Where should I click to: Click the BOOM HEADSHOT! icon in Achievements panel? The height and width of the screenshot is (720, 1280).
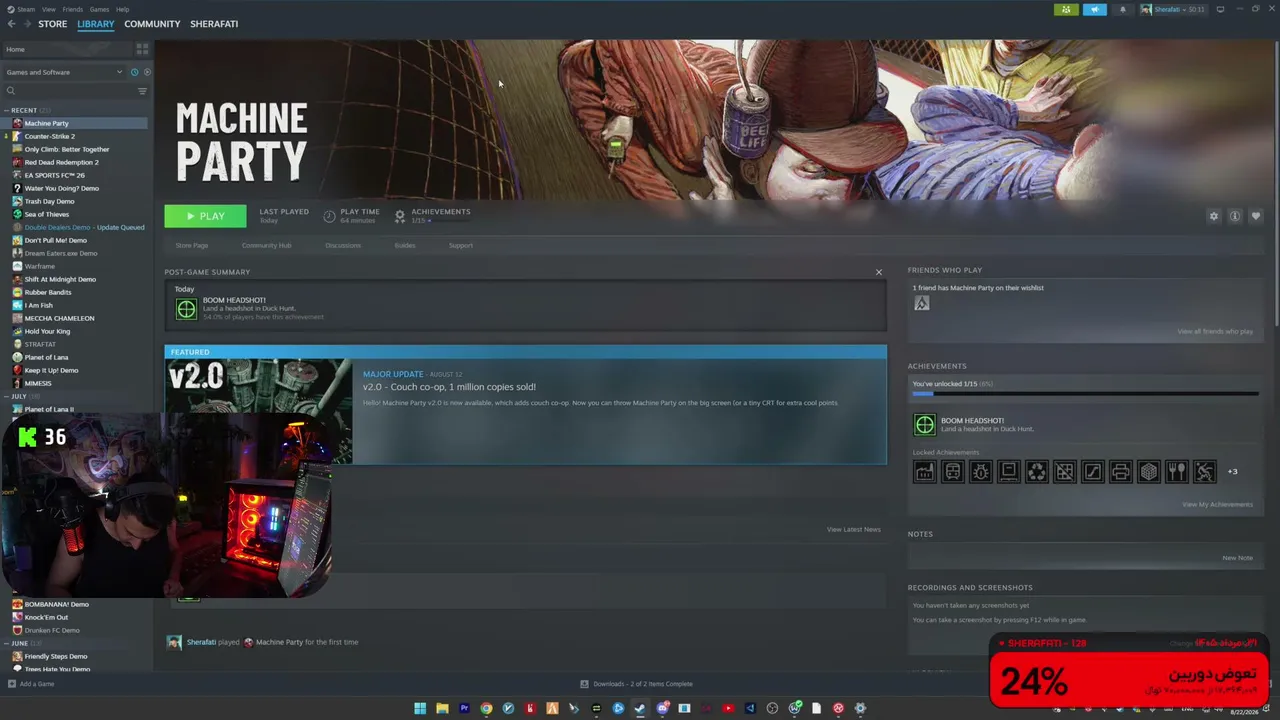(925, 425)
